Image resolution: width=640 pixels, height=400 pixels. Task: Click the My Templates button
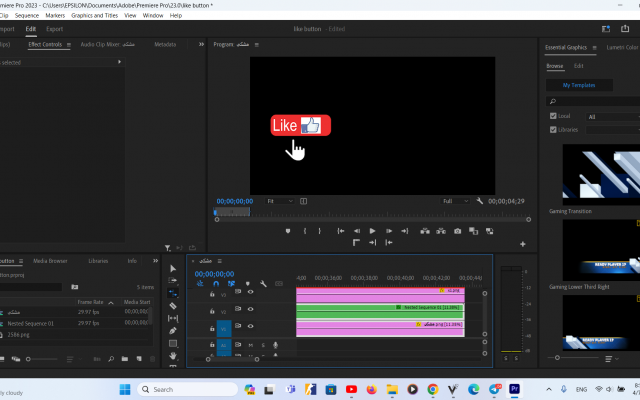tap(579, 85)
